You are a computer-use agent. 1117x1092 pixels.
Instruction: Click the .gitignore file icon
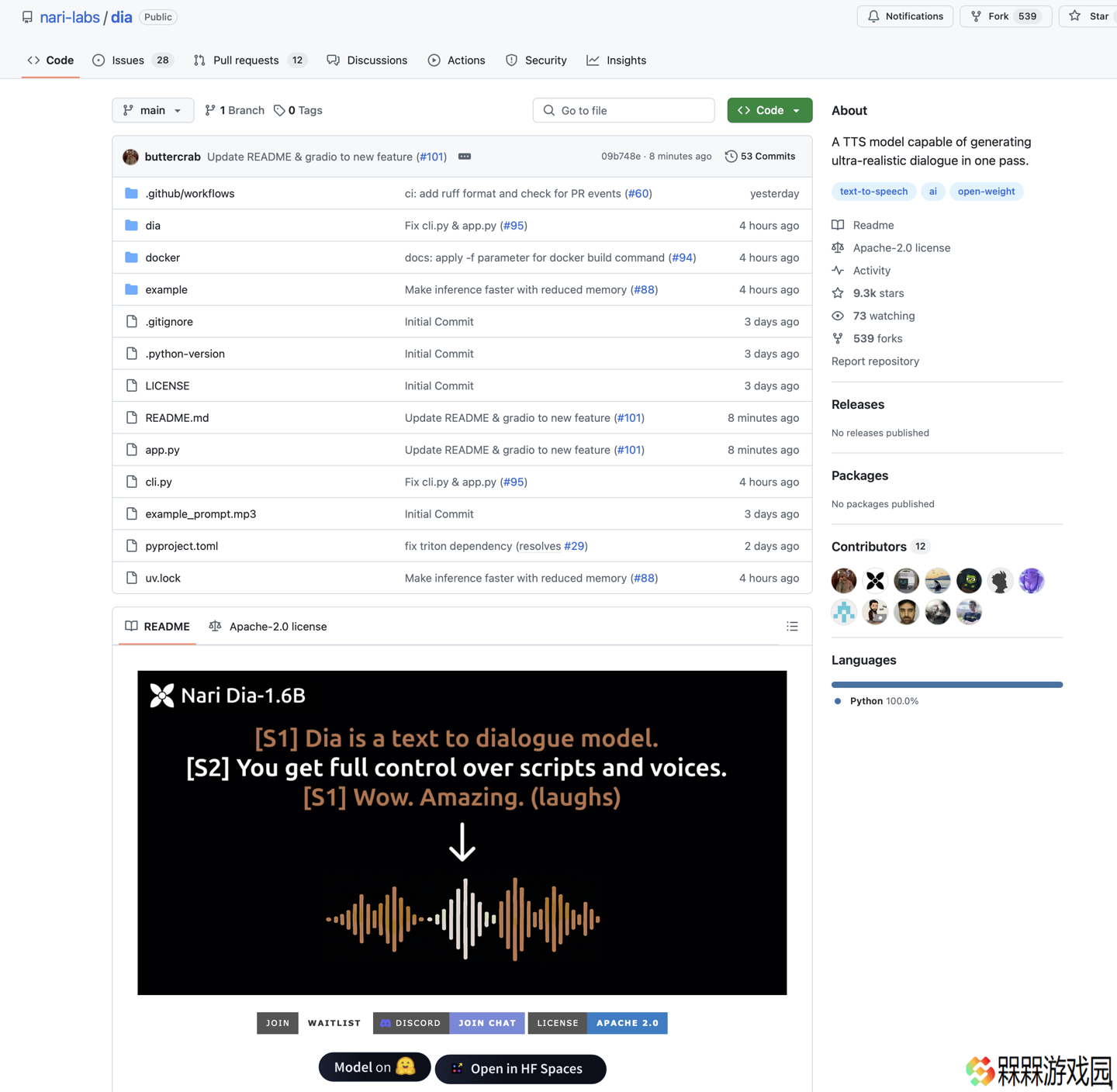tap(131, 322)
